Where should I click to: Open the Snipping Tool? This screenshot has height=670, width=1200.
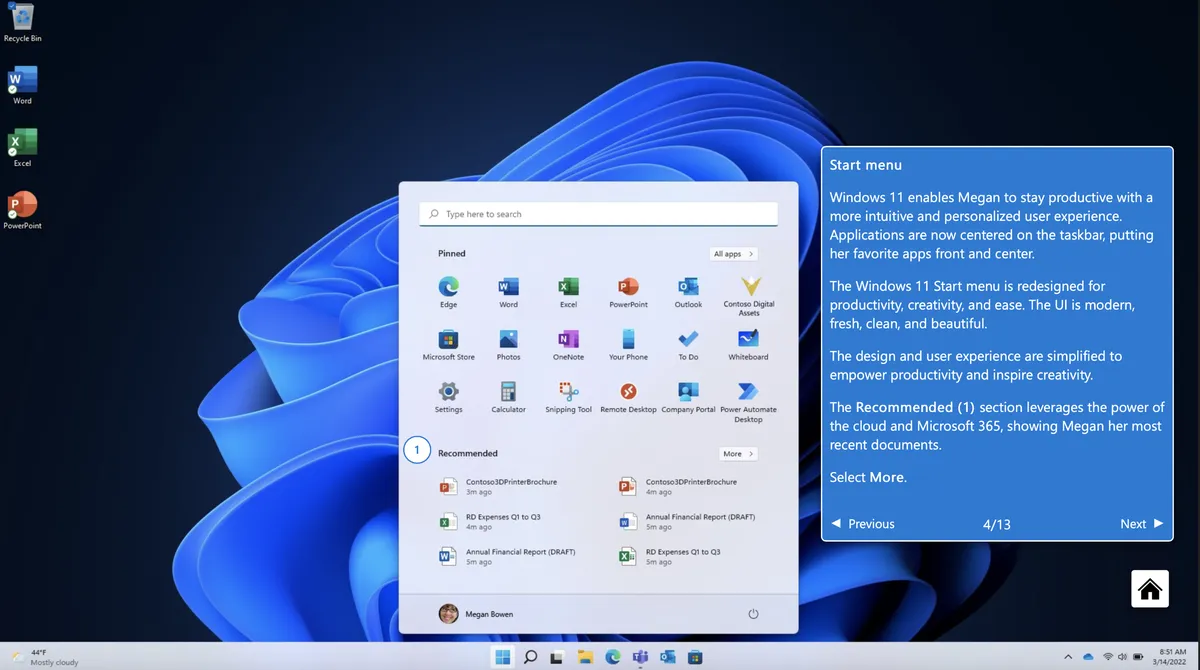568,397
